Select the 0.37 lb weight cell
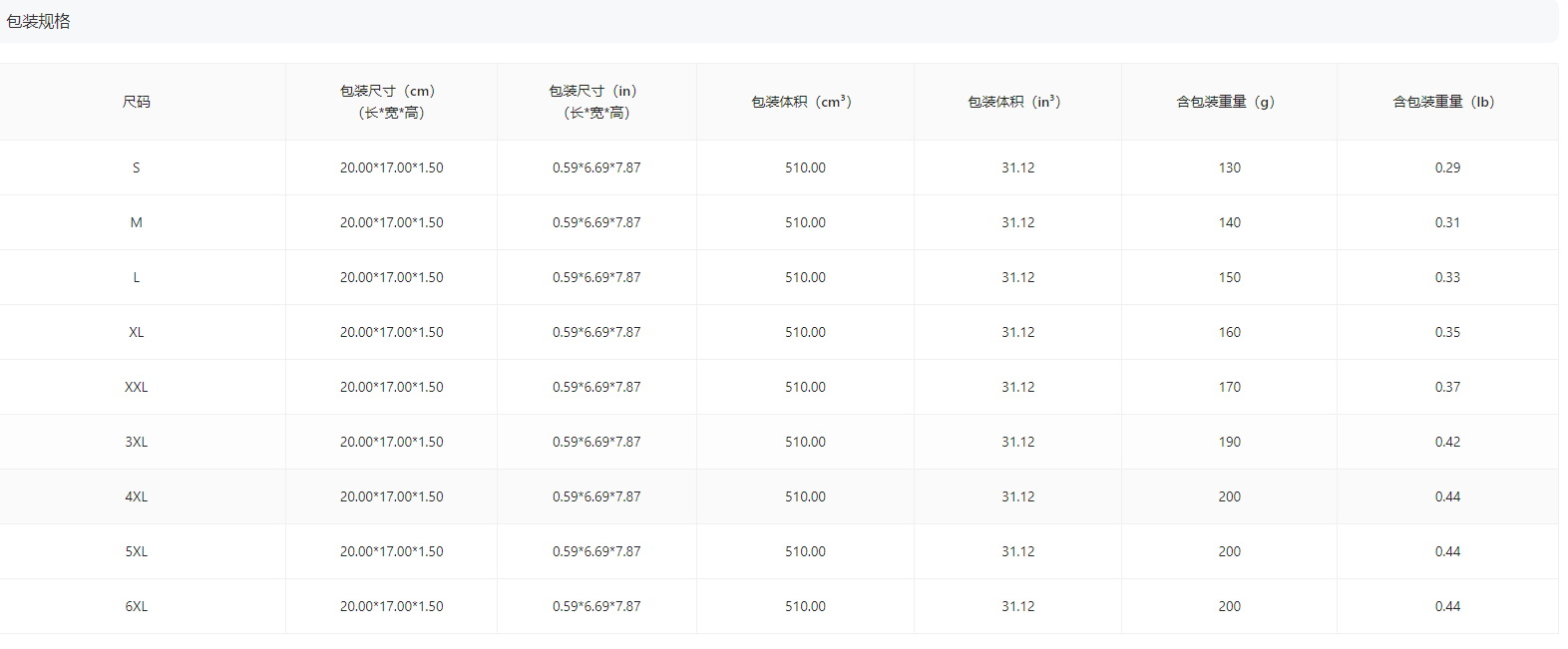Screen dimensions: 1568x649 (1447, 387)
